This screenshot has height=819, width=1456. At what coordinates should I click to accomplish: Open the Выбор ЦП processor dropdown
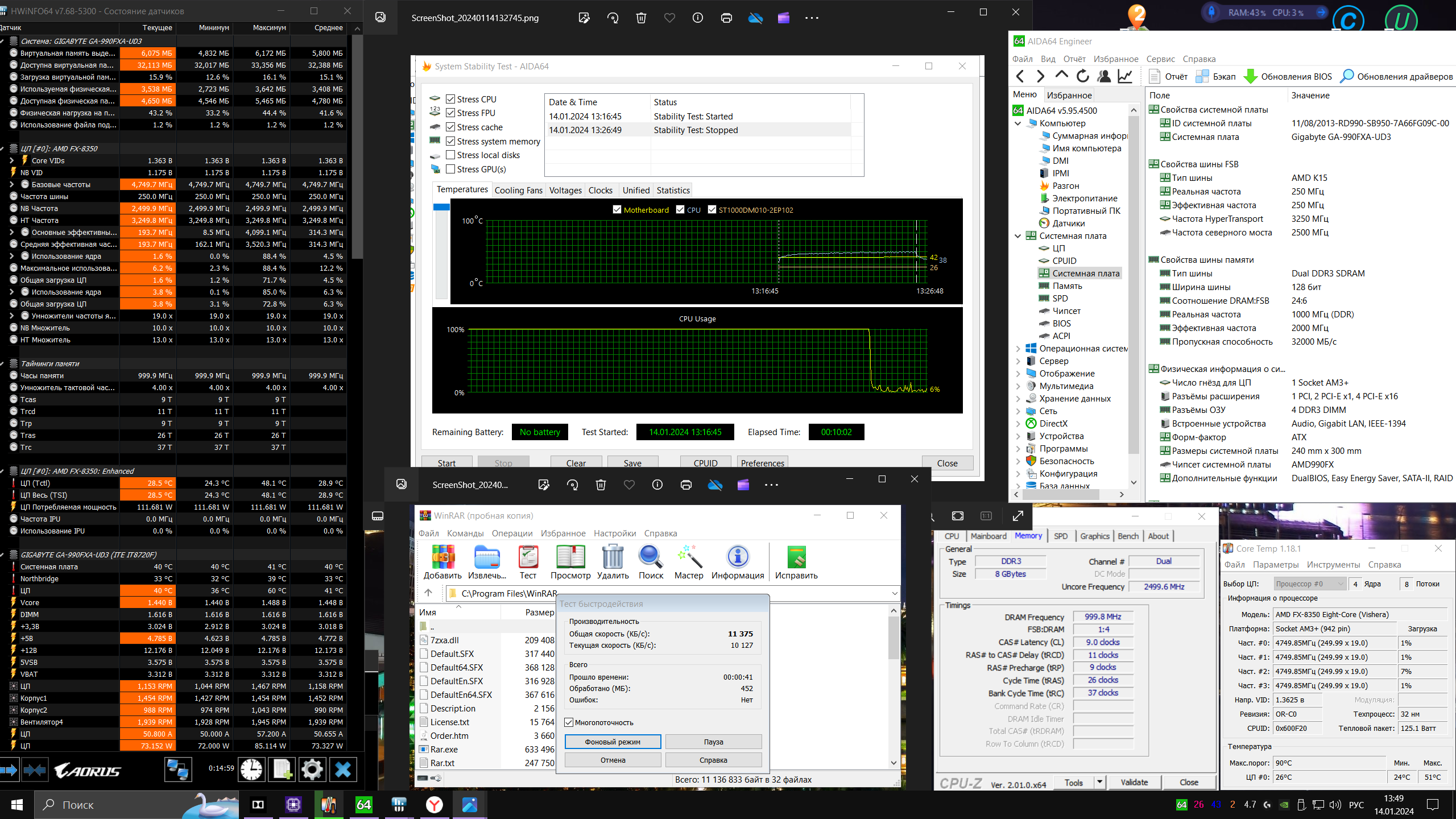pyautogui.click(x=1309, y=584)
